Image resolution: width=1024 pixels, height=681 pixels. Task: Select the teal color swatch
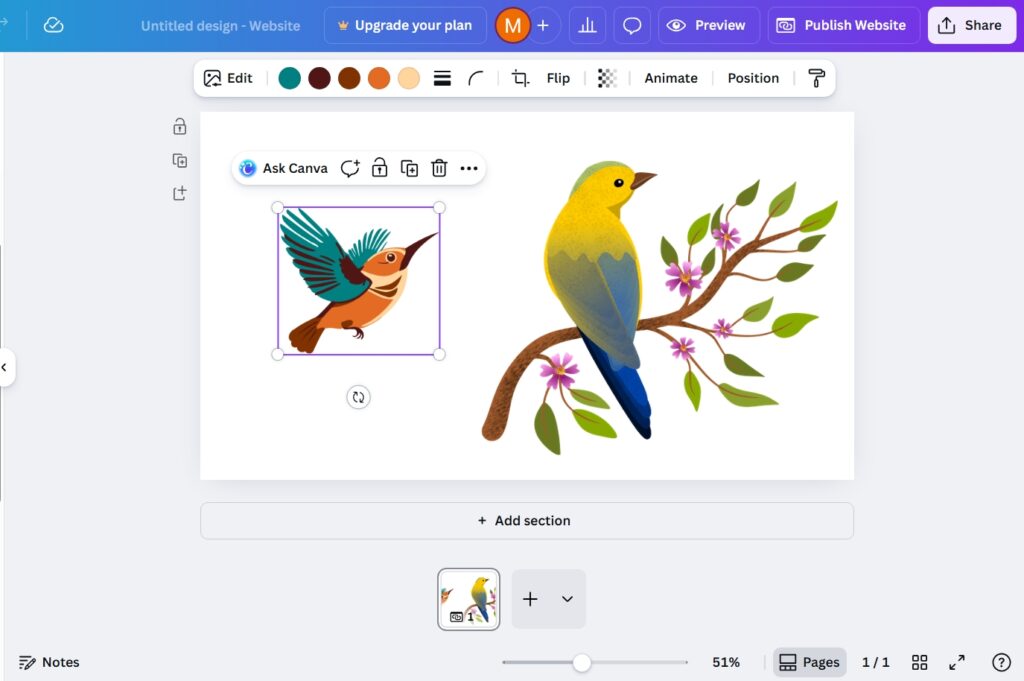tap(289, 78)
